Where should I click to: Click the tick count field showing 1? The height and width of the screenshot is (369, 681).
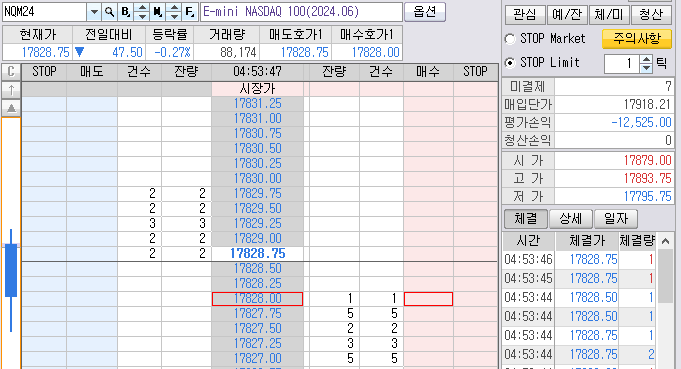(x=622, y=64)
